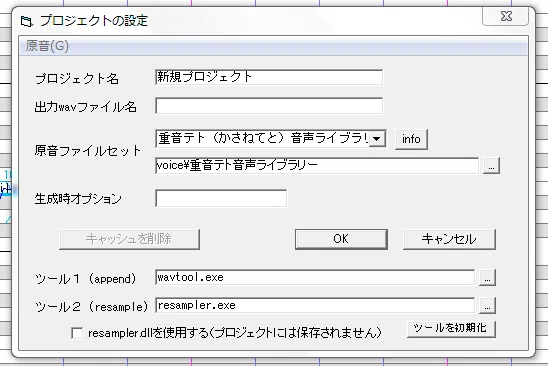Confirm settings with the OK button
Screen dimensions: 548x366
[x=341, y=239]
